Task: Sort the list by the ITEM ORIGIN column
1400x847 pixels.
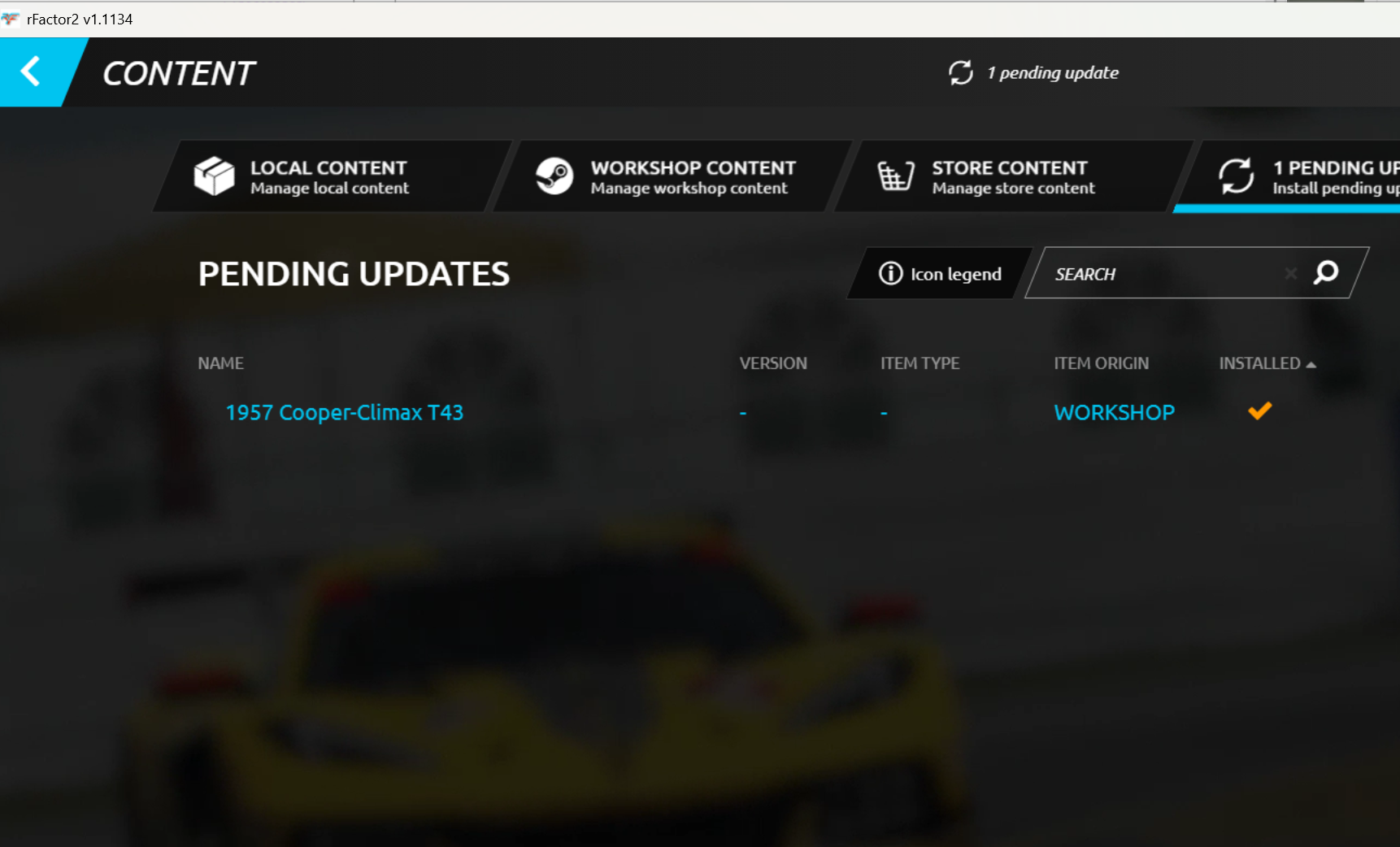Action: click(x=1101, y=363)
